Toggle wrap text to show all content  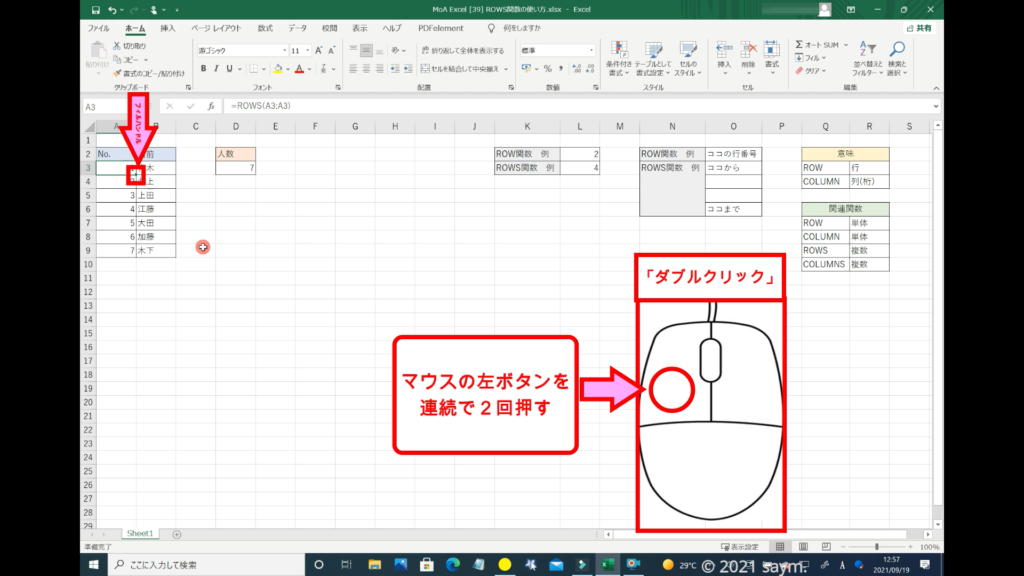click(x=460, y=50)
